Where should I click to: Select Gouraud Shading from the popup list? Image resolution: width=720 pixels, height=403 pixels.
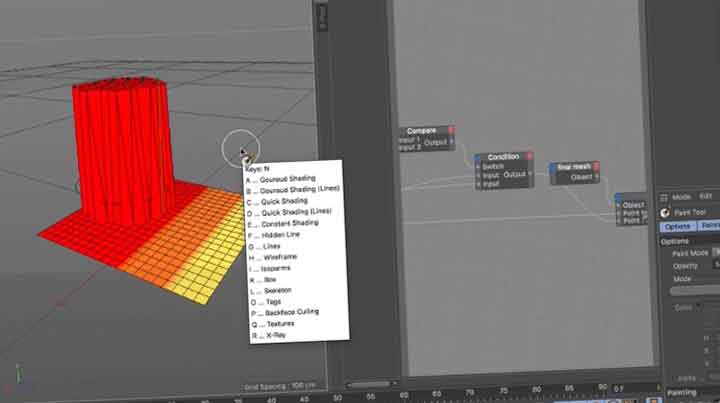(287, 179)
